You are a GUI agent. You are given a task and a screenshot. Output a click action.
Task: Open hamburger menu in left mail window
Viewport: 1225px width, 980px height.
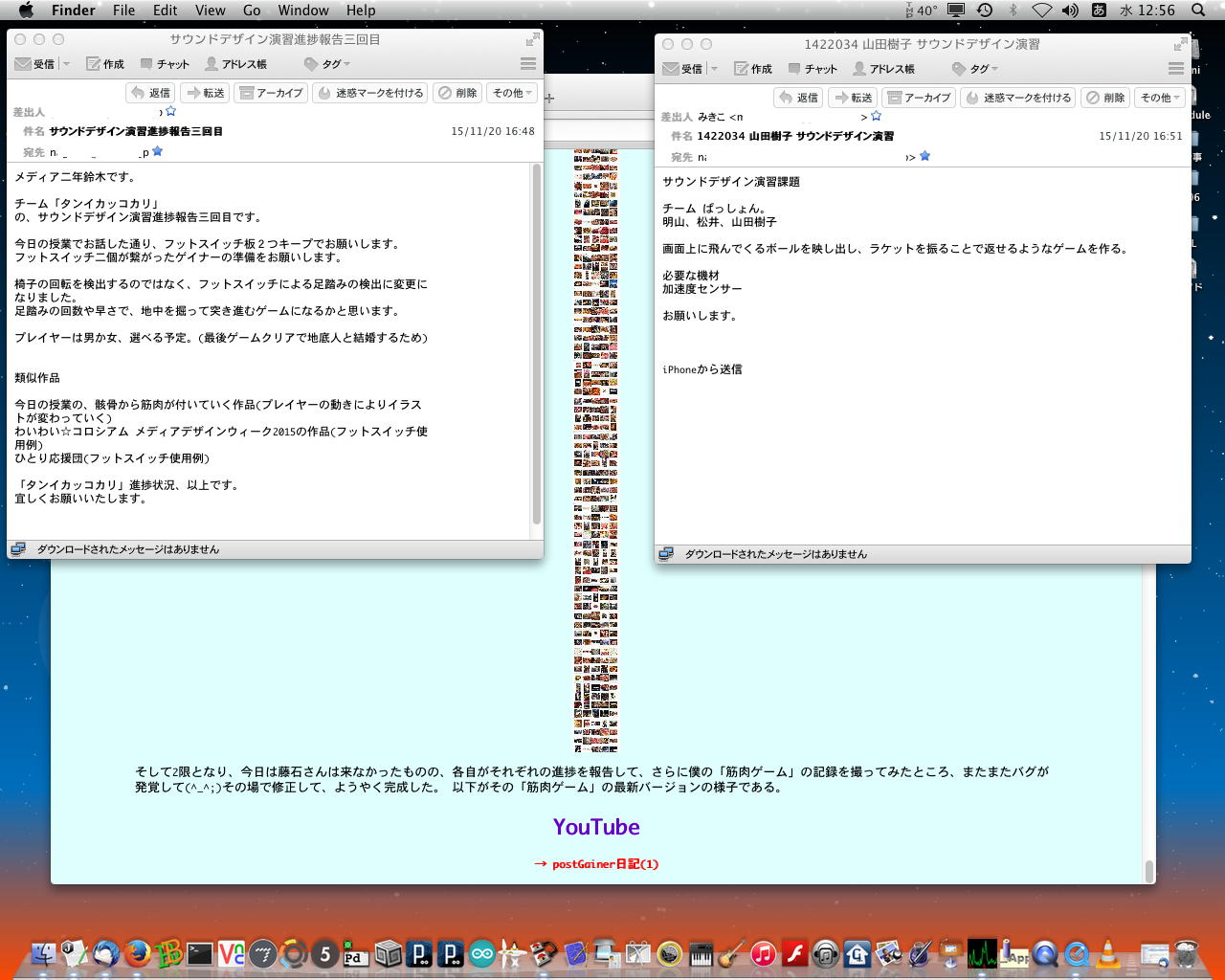(x=528, y=64)
